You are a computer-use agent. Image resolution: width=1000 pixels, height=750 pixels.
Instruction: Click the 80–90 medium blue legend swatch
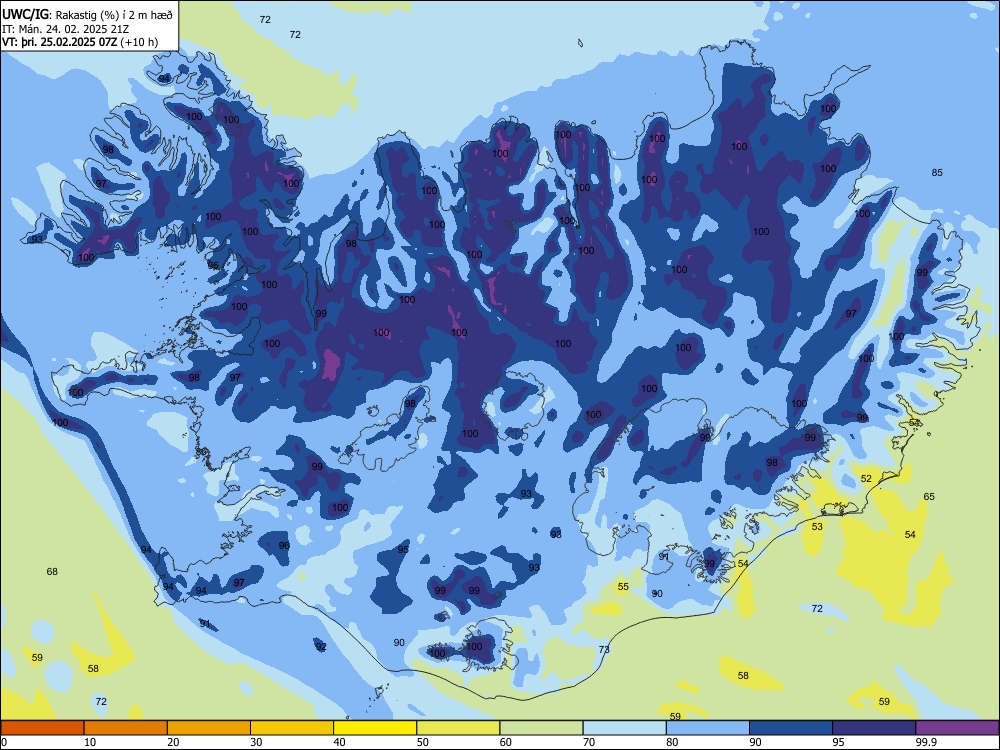pyautogui.click(x=708, y=728)
